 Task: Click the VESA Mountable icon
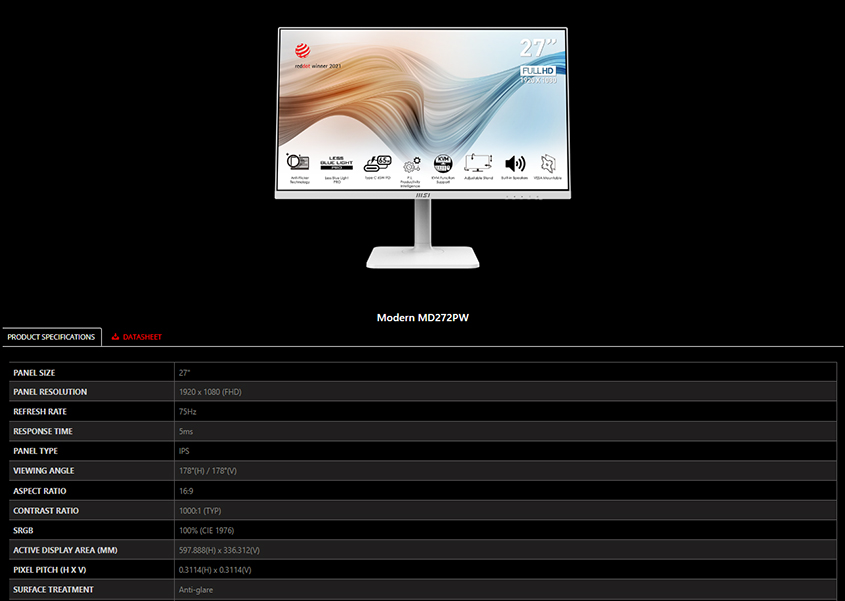(548, 163)
